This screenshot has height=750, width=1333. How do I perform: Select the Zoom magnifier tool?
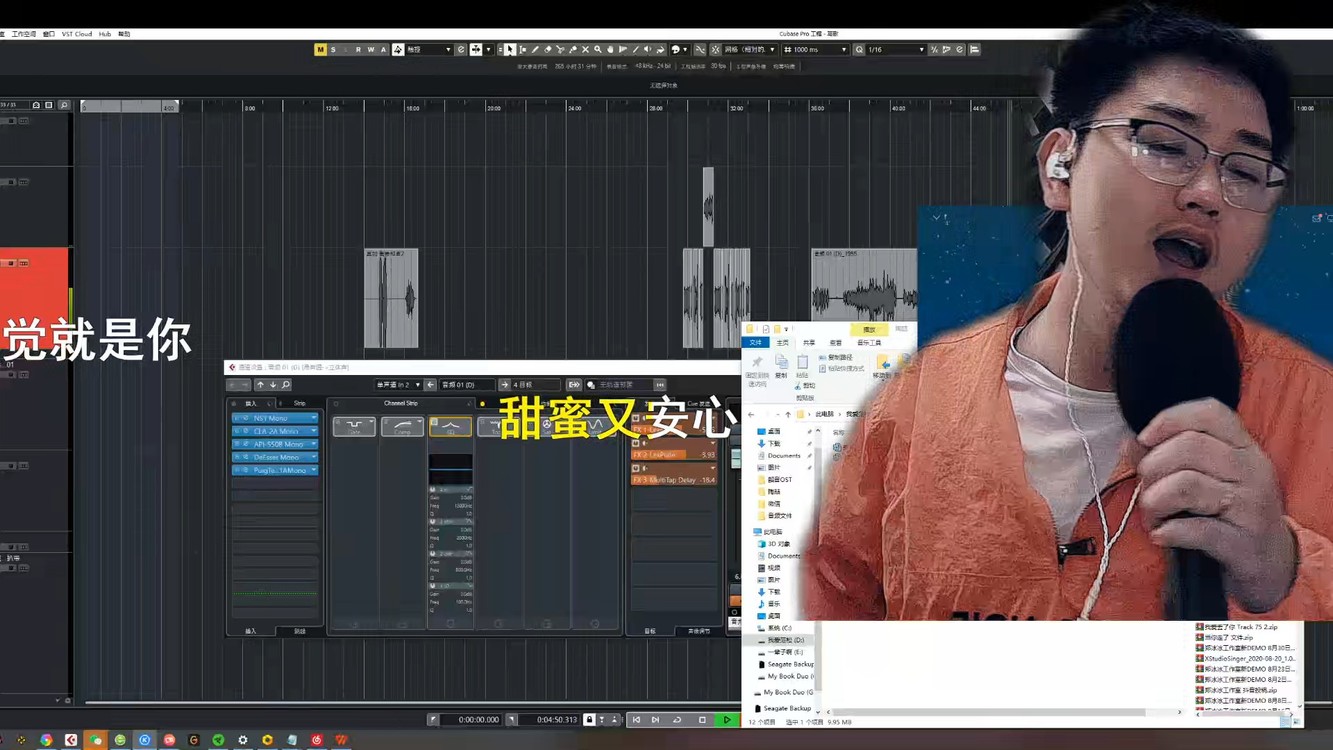[x=598, y=49]
